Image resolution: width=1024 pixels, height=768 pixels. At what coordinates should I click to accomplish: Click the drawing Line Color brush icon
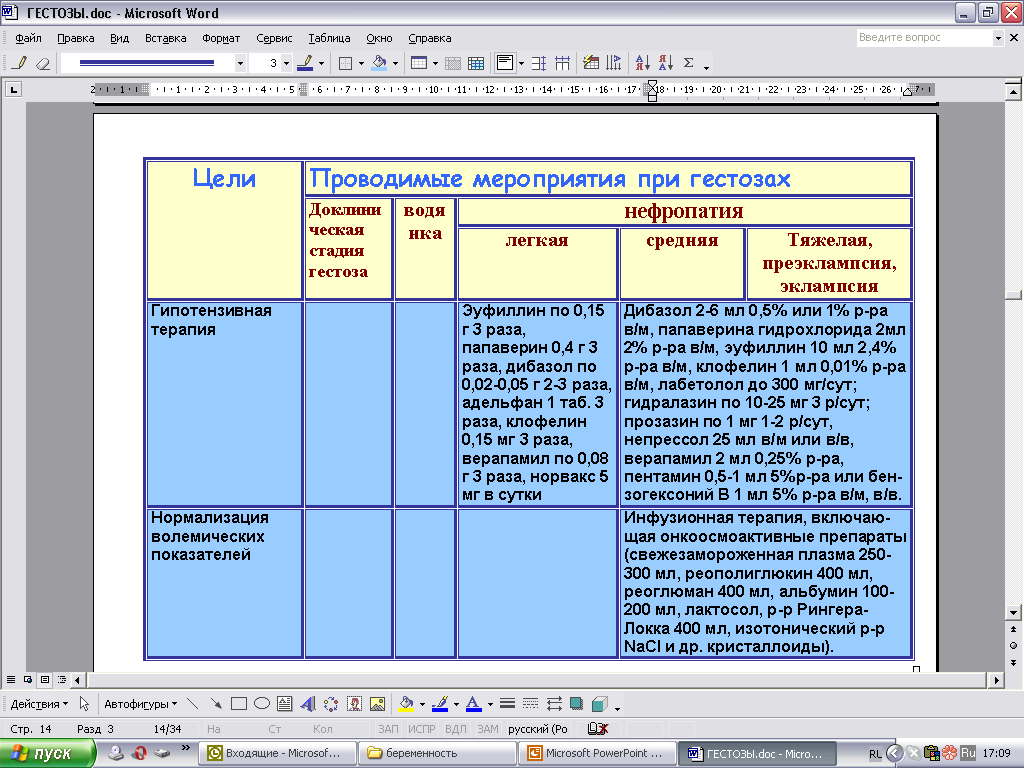440,703
